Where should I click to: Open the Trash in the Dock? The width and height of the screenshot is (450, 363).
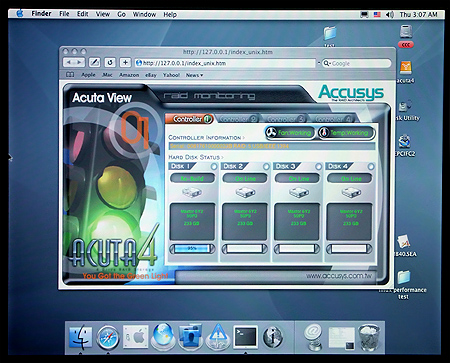point(369,337)
